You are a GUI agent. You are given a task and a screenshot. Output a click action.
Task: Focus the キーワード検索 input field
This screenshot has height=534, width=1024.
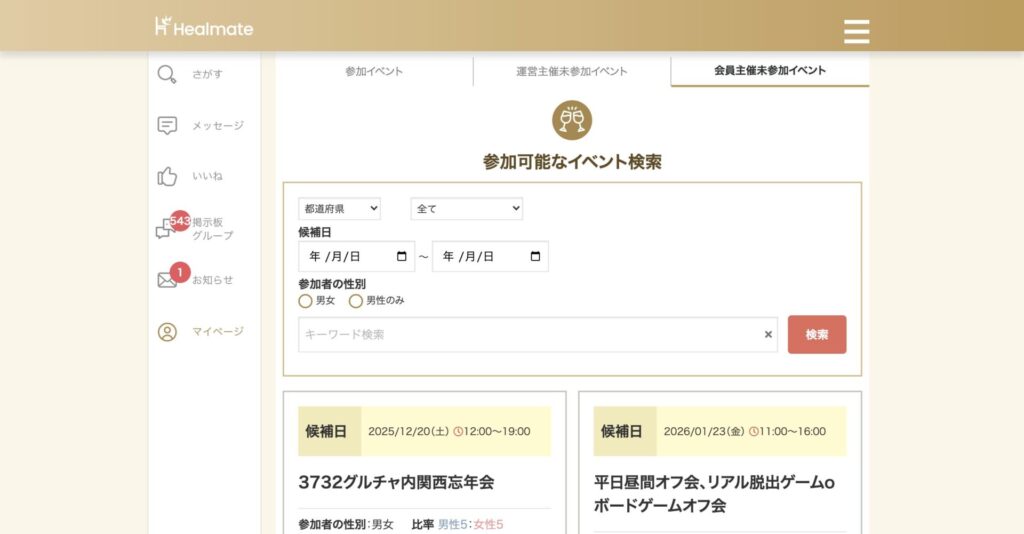(x=537, y=334)
